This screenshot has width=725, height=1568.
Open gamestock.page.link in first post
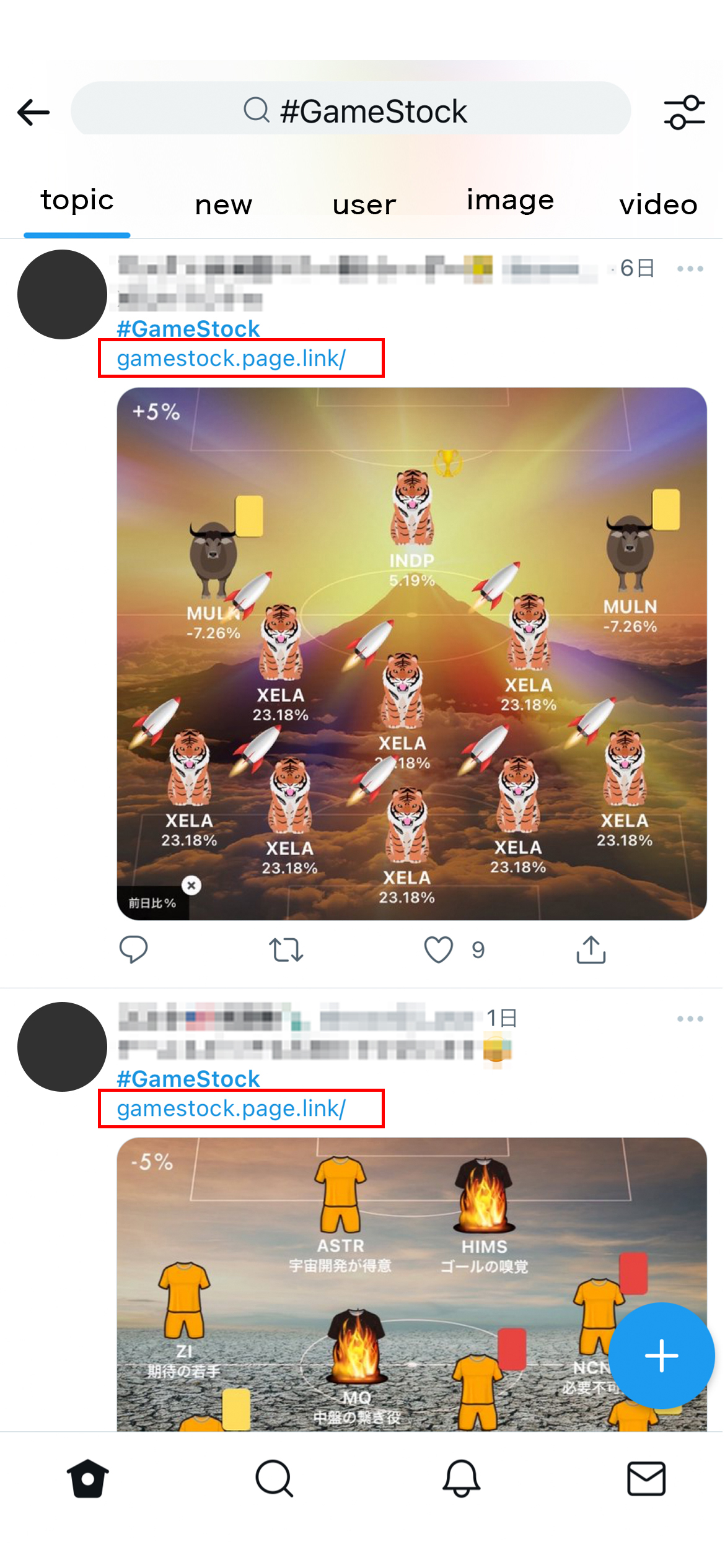231,359
